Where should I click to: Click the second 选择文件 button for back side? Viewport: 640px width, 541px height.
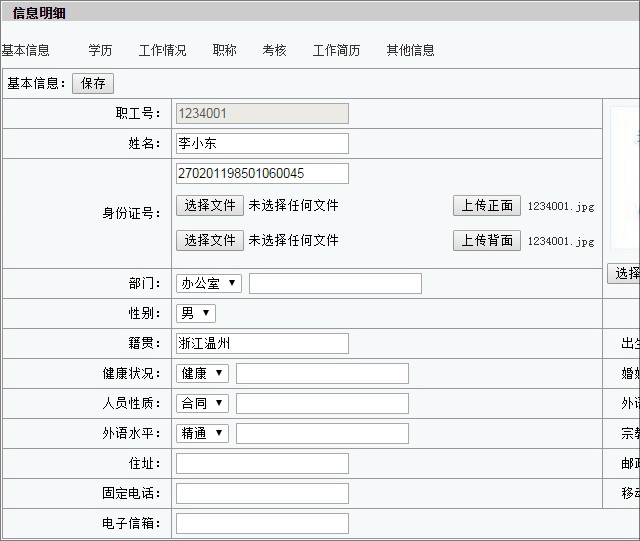tap(210, 240)
